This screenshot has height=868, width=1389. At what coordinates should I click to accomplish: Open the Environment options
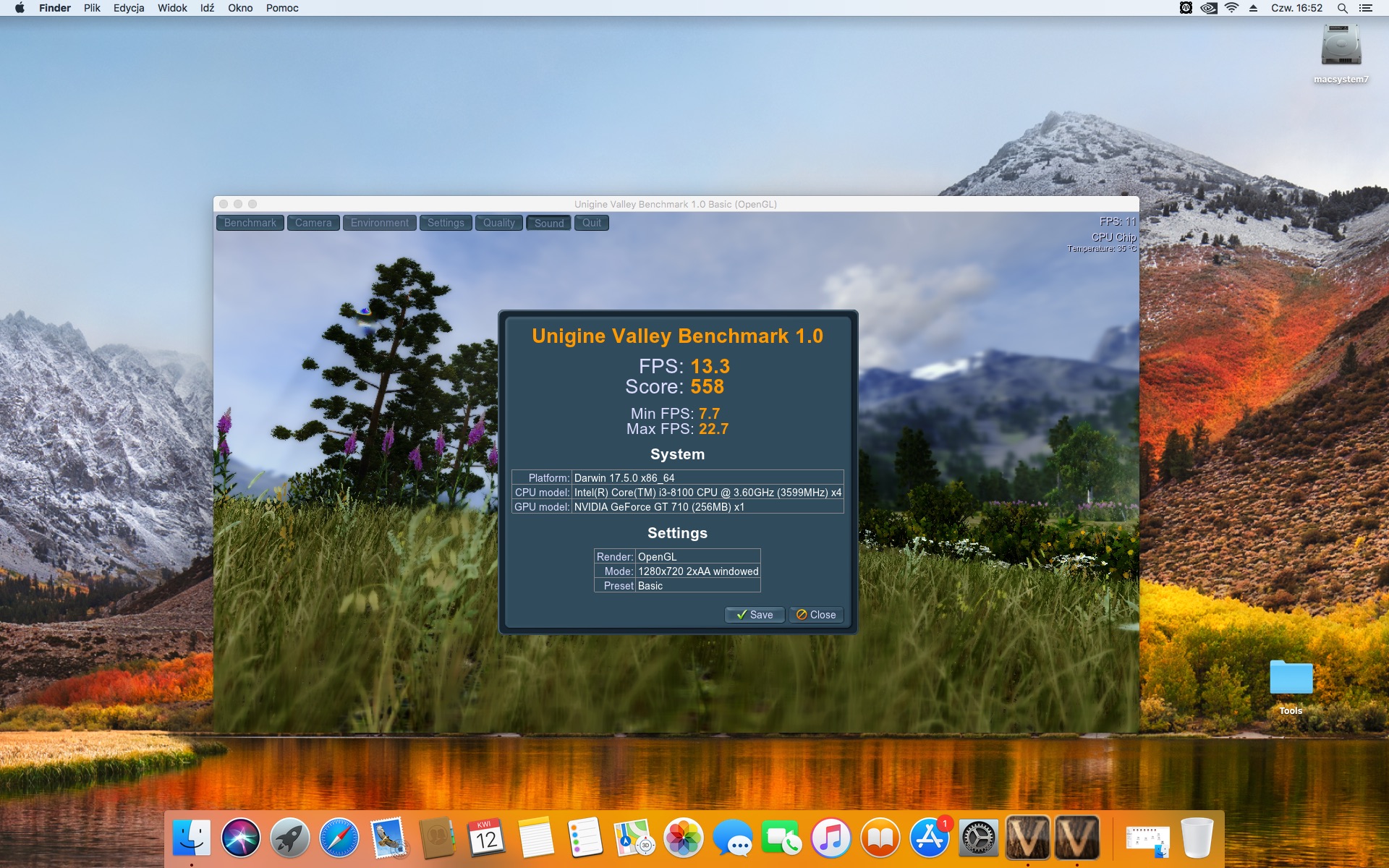tap(379, 223)
